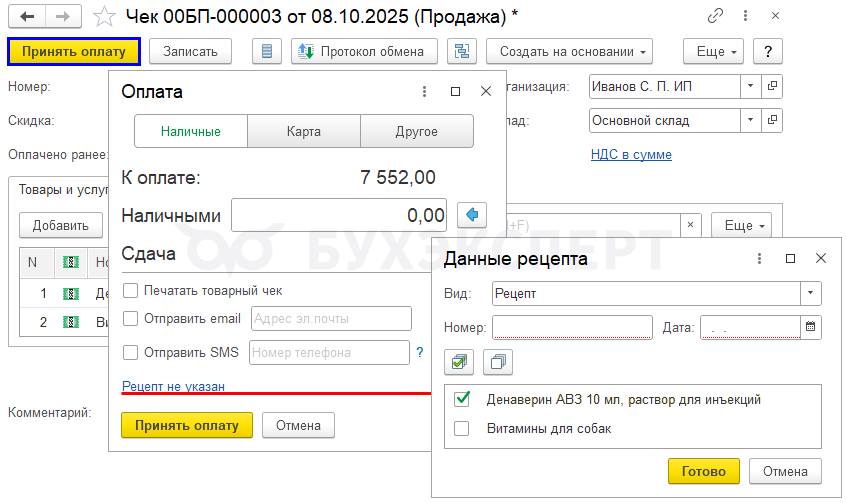Click recipe Номер input field
This screenshot has height=503, width=847.
click(x=572, y=327)
